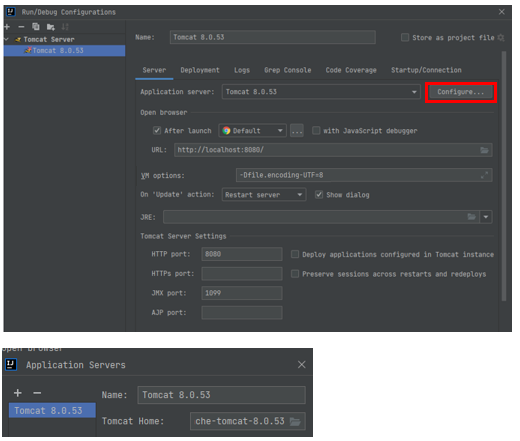
Task: Add a new run configuration with plus icon
Action: tap(7, 27)
